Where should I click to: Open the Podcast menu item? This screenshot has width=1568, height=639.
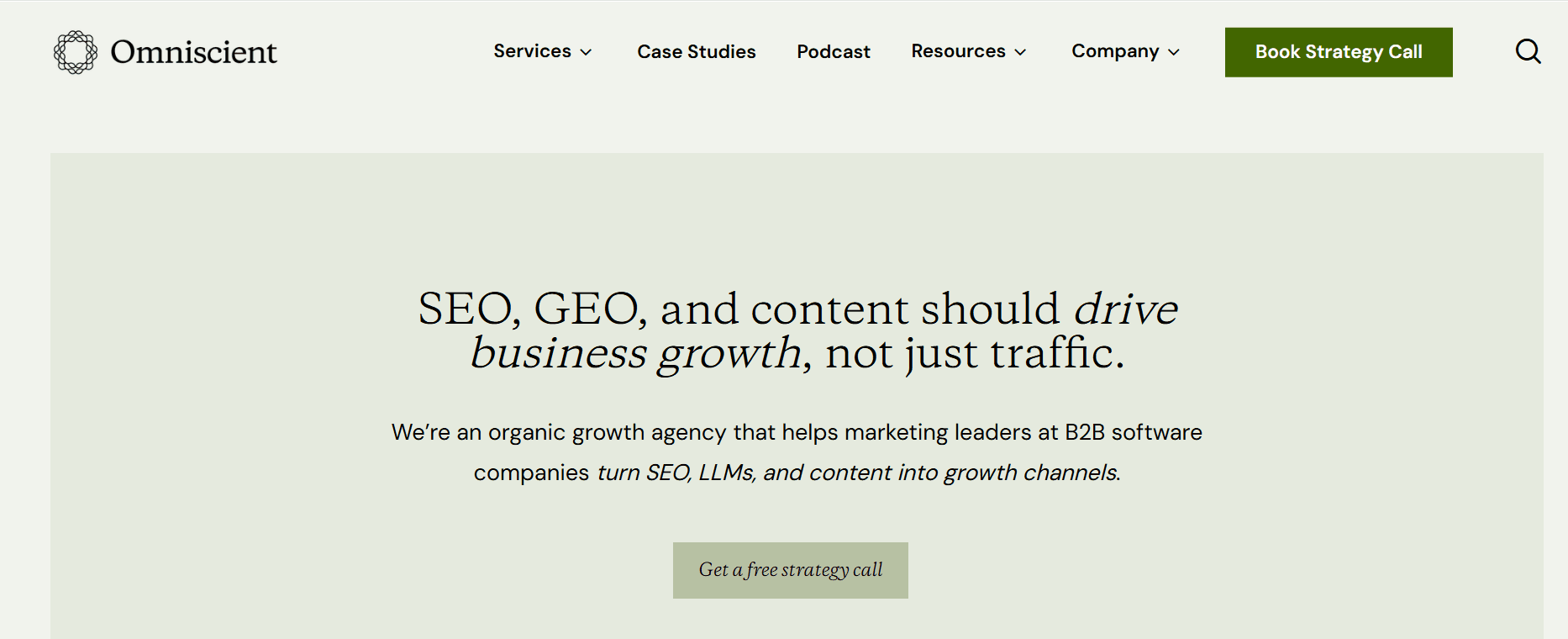coord(833,51)
